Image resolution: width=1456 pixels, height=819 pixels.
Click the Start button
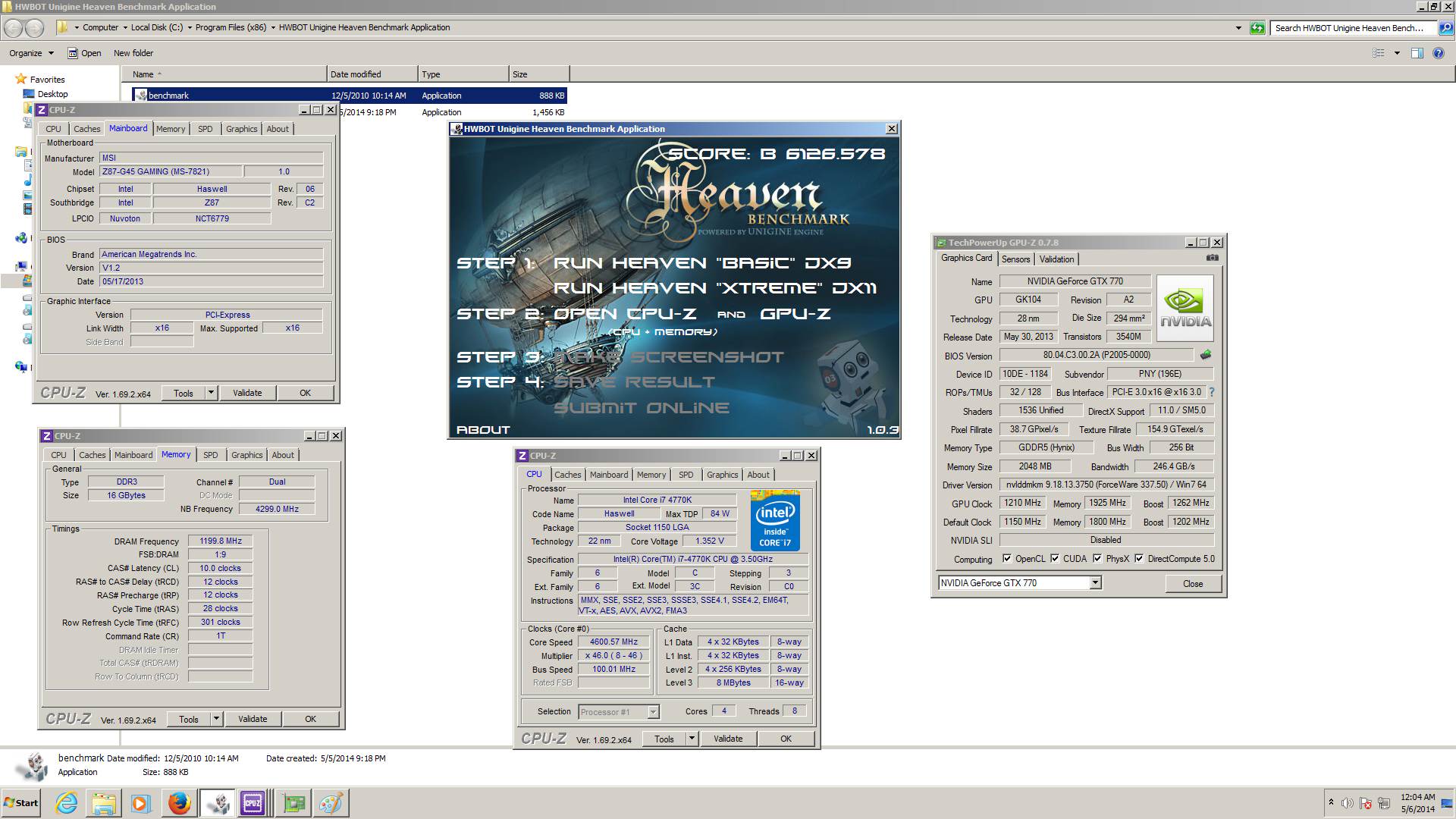click(x=21, y=803)
